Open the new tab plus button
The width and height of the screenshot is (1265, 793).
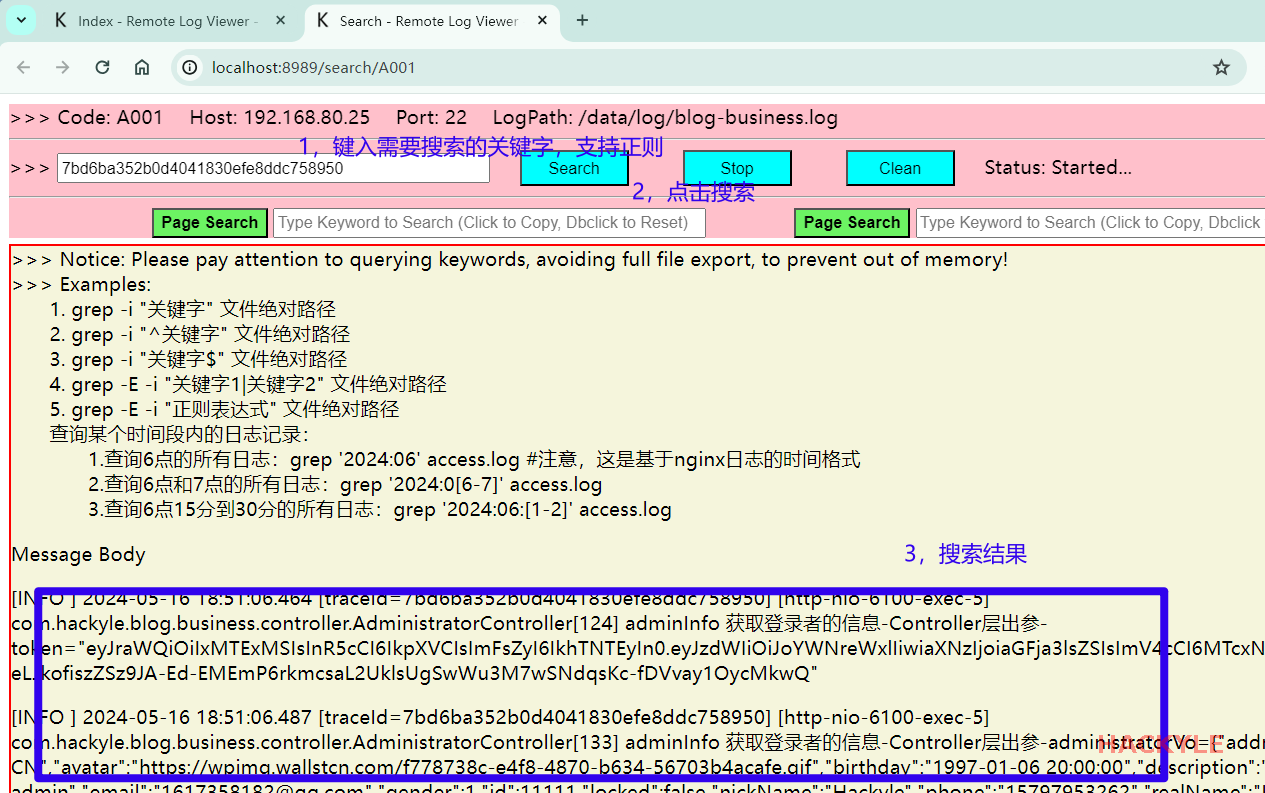pos(583,20)
